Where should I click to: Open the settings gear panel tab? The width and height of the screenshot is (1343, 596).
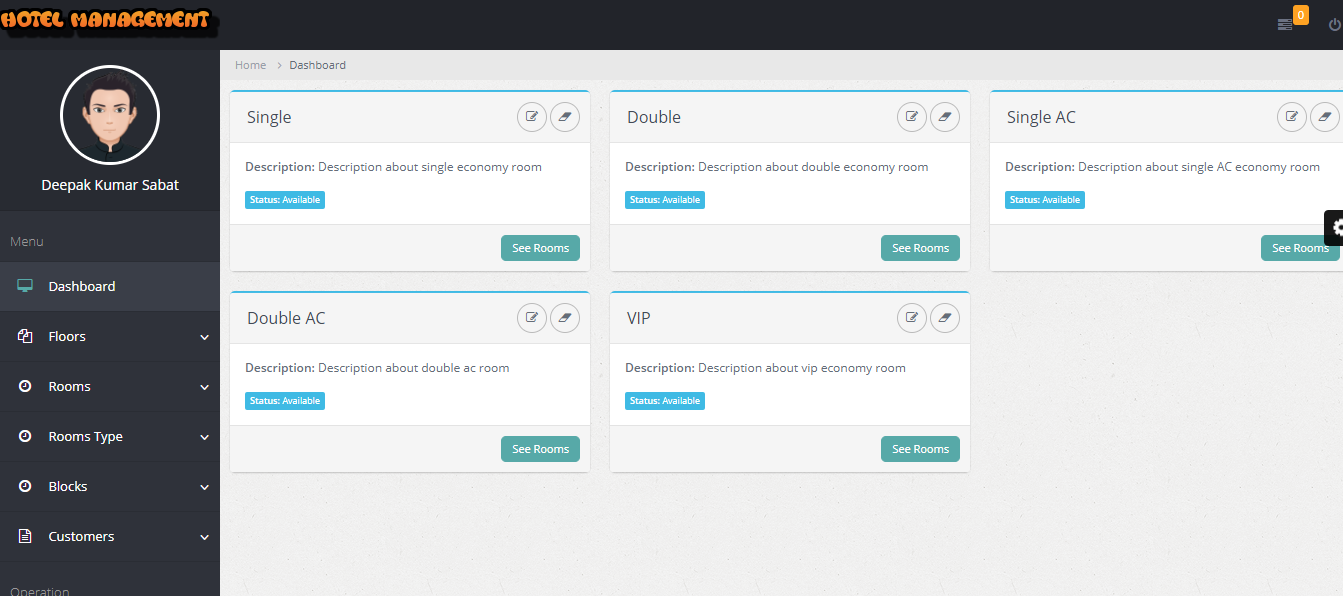[x=1334, y=228]
